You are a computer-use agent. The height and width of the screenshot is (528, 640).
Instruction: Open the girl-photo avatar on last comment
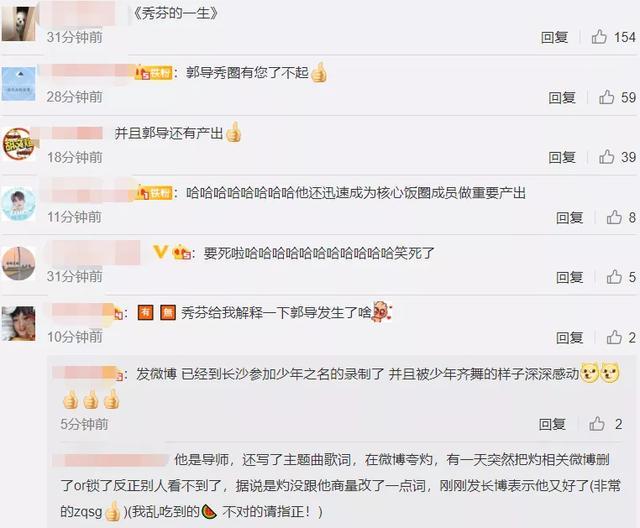tap(18, 324)
